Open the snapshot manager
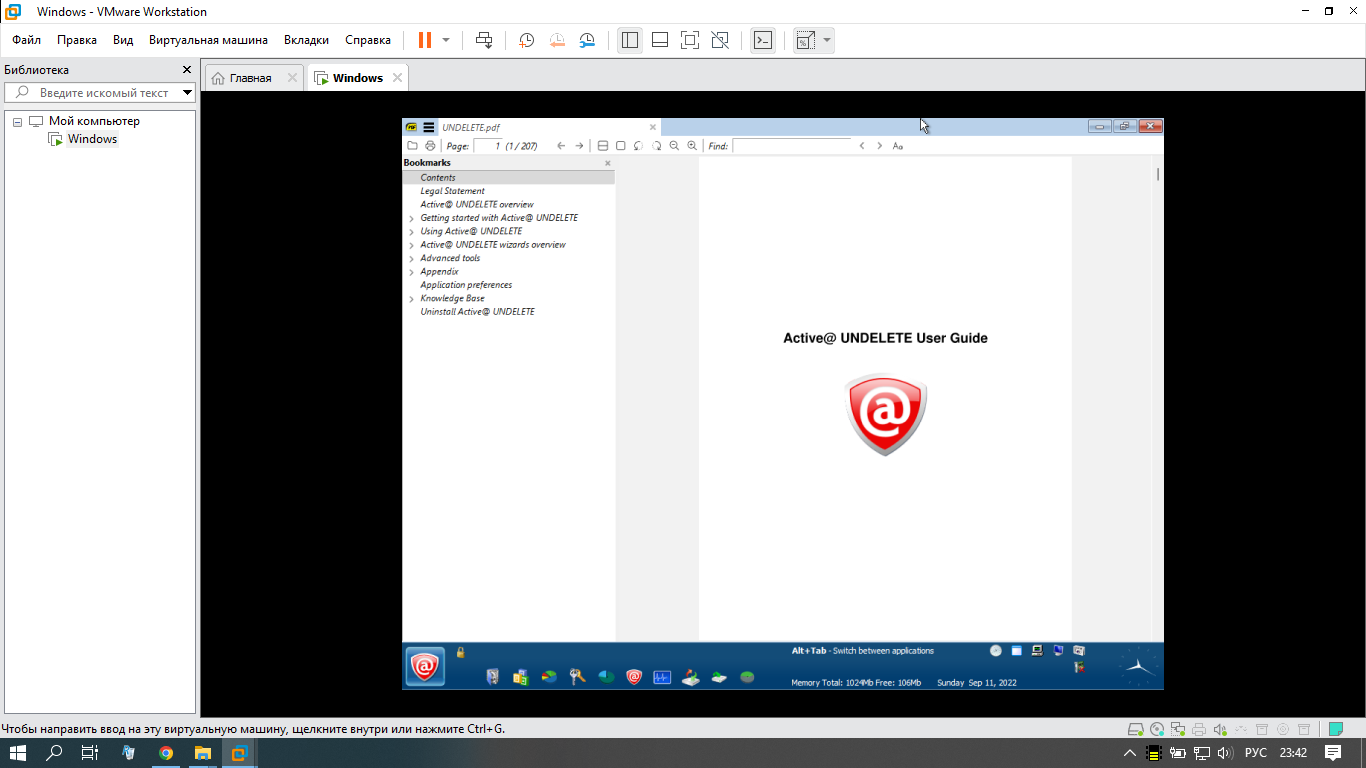This screenshot has width=1366, height=768. [587, 40]
